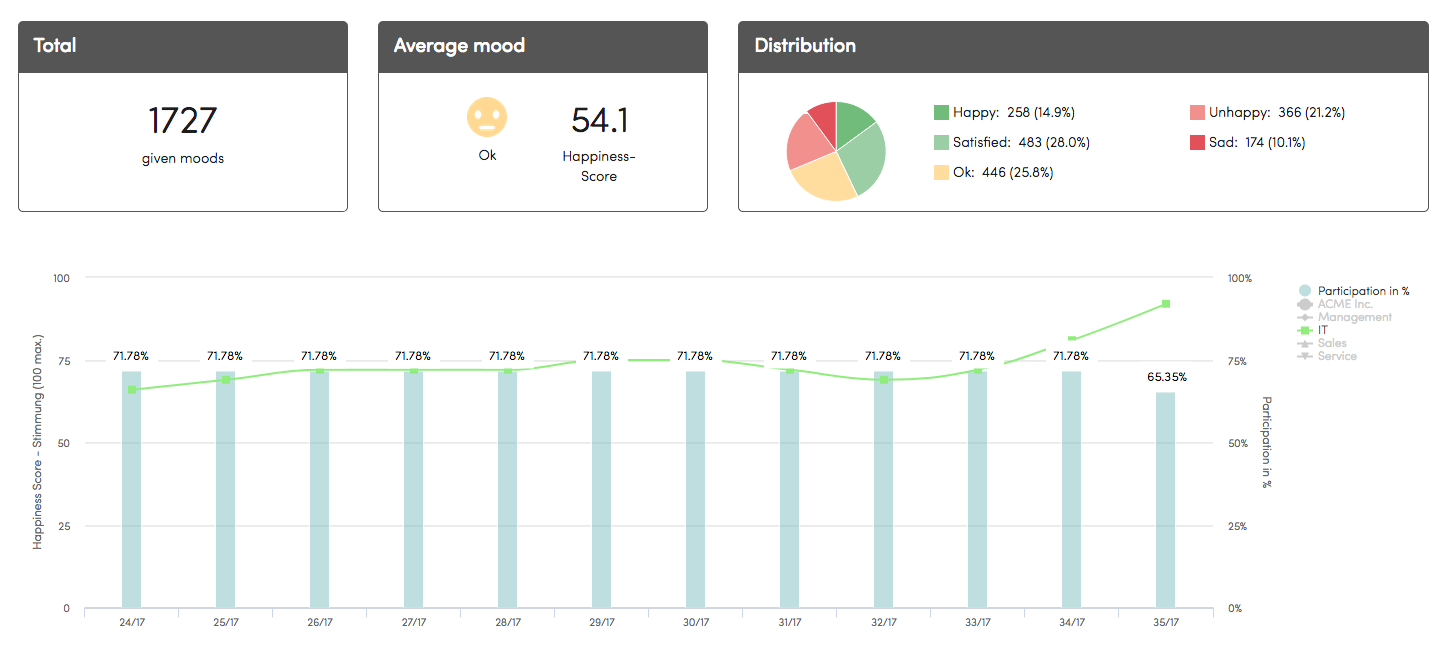Click the '1727' total value
The width and height of the screenshot is (1447, 654).
(183, 121)
